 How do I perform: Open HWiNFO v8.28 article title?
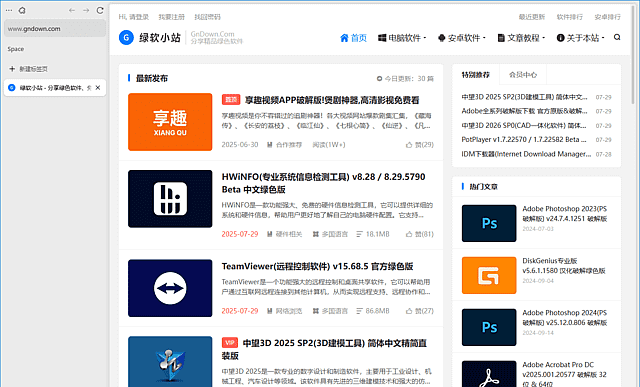[323, 183]
